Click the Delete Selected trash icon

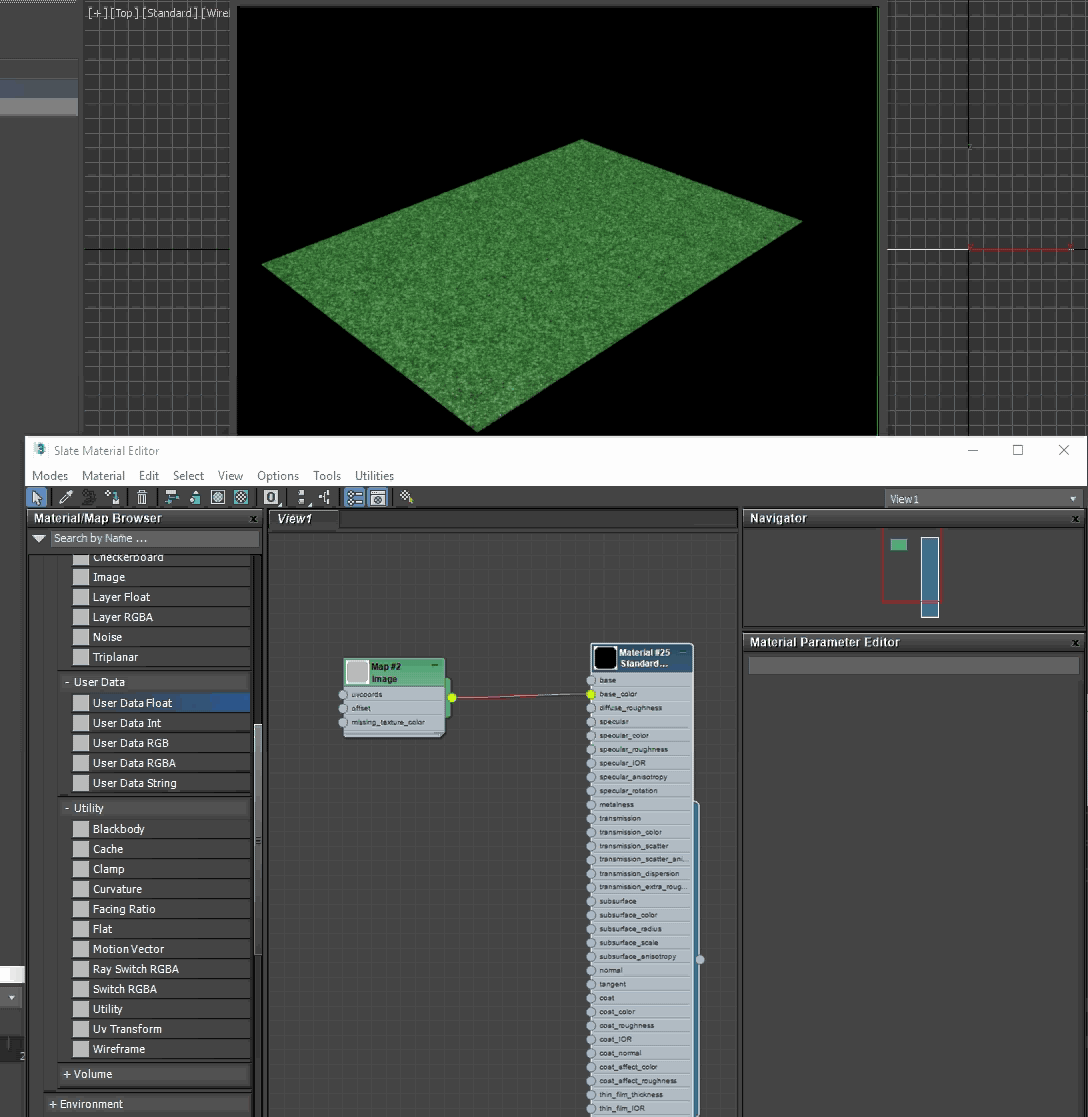142,497
